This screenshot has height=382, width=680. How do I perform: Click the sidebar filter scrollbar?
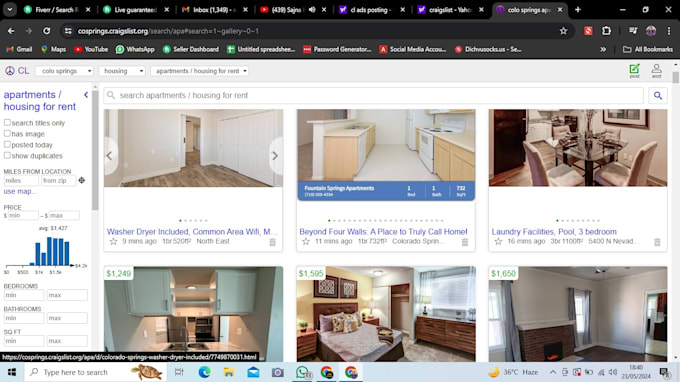(x=95, y=150)
